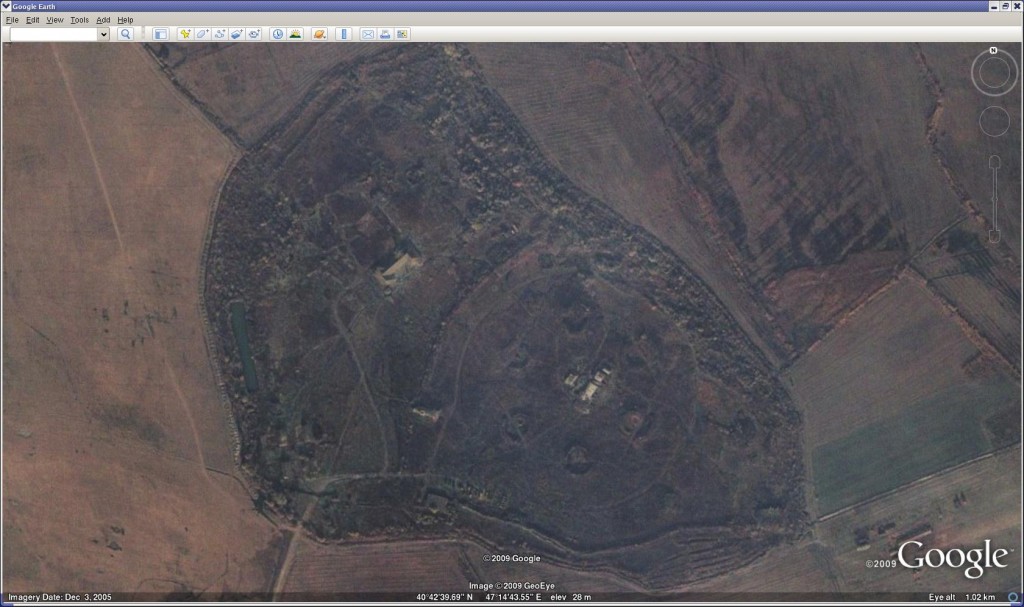
Task: Show historical imagery clock icon
Action: [277, 34]
